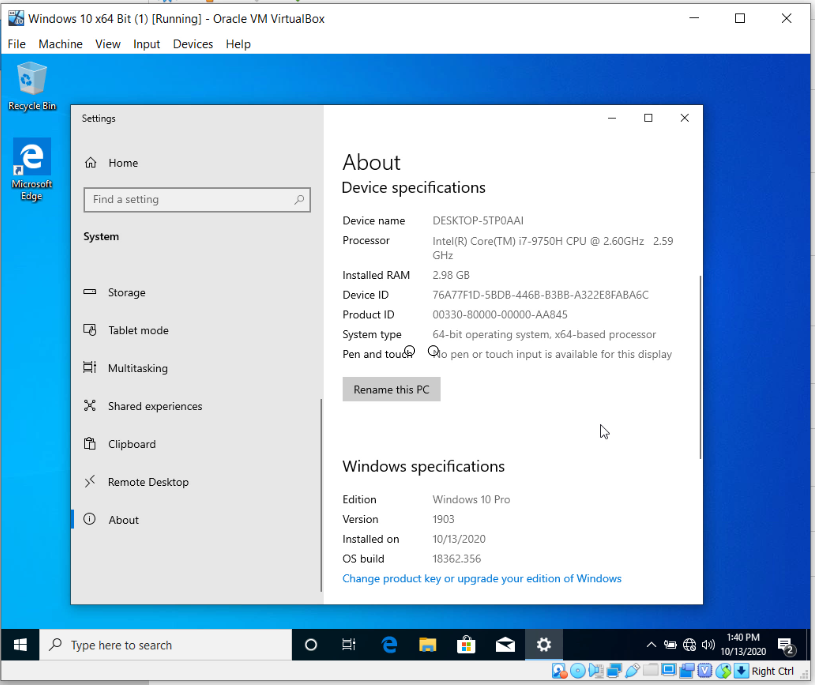Click the VirtualBox USB status icon
Image resolution: width=815 pixels, height=685 pixels.
point(633,671)
